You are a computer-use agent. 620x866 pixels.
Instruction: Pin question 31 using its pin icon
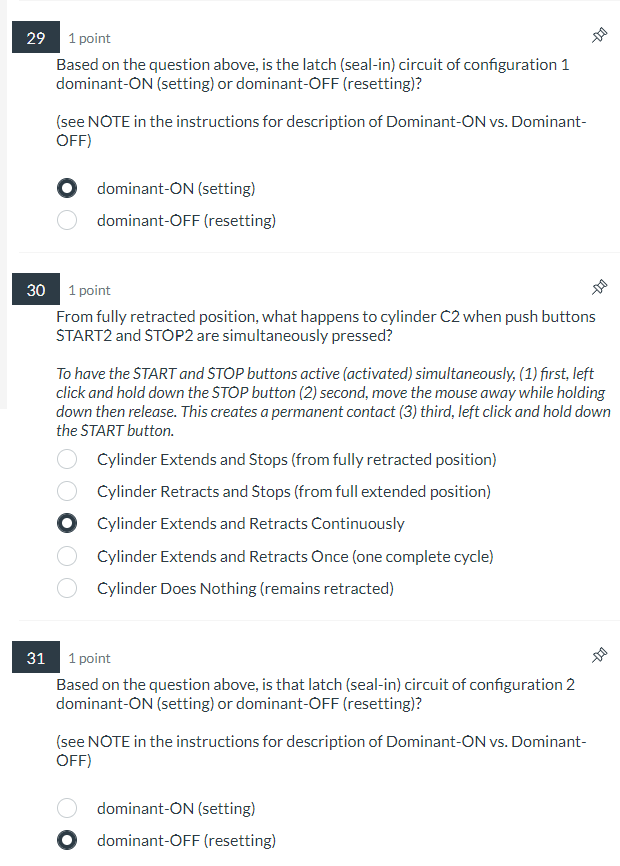[x=599, y=654]
